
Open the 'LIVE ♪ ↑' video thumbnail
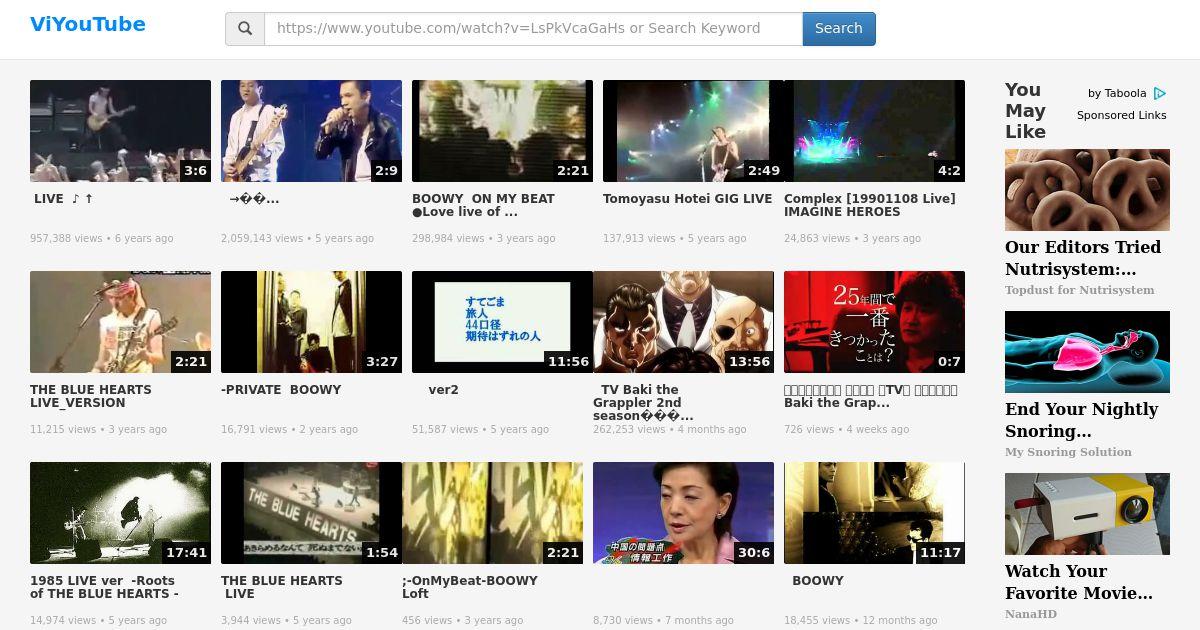pyautogui.click(x=120, y=131)
